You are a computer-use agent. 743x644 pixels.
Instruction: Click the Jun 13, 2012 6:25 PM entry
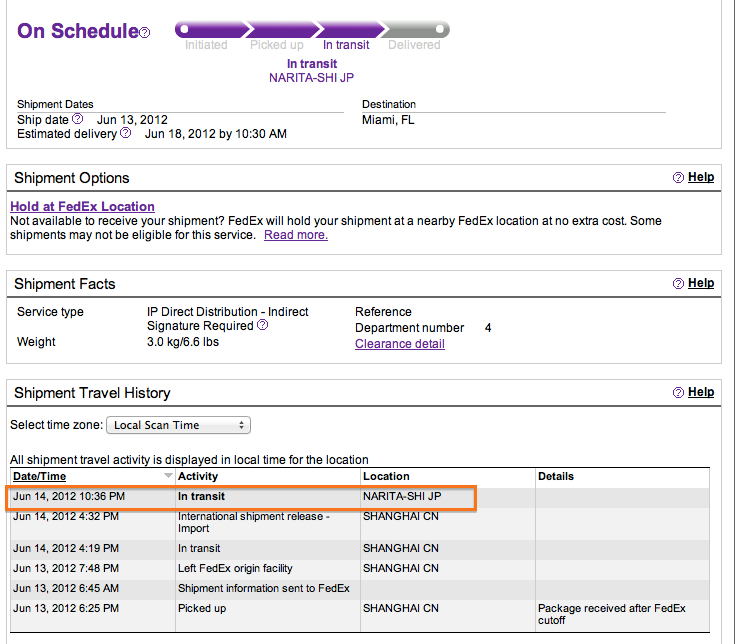pyautogui.click(x=66, y=608)
